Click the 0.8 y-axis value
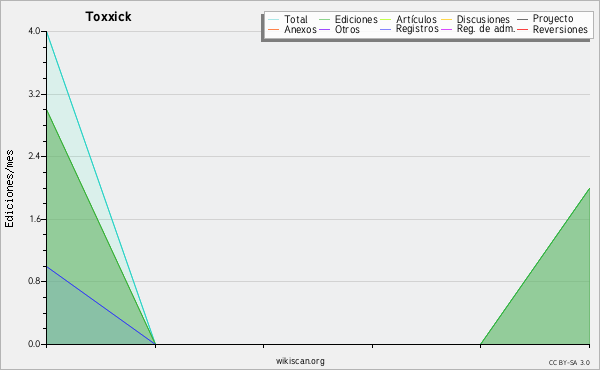Image resolution: width=600 pixels, height=370 pixels. pos(34,281)
